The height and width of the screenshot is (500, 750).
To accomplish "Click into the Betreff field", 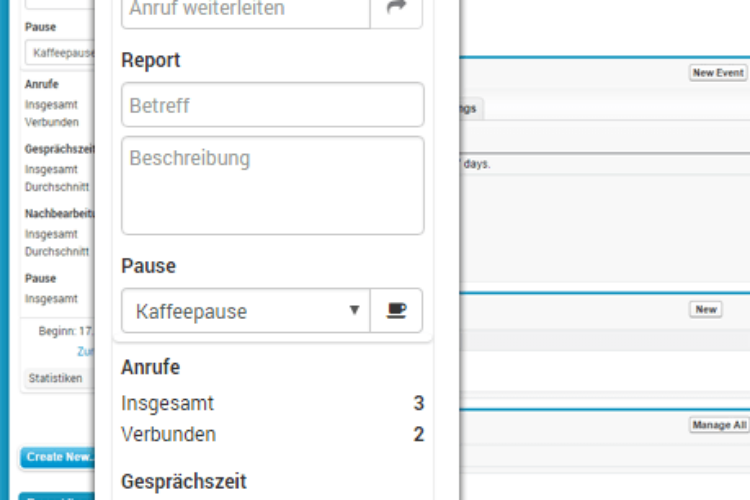I will [273, 105].
